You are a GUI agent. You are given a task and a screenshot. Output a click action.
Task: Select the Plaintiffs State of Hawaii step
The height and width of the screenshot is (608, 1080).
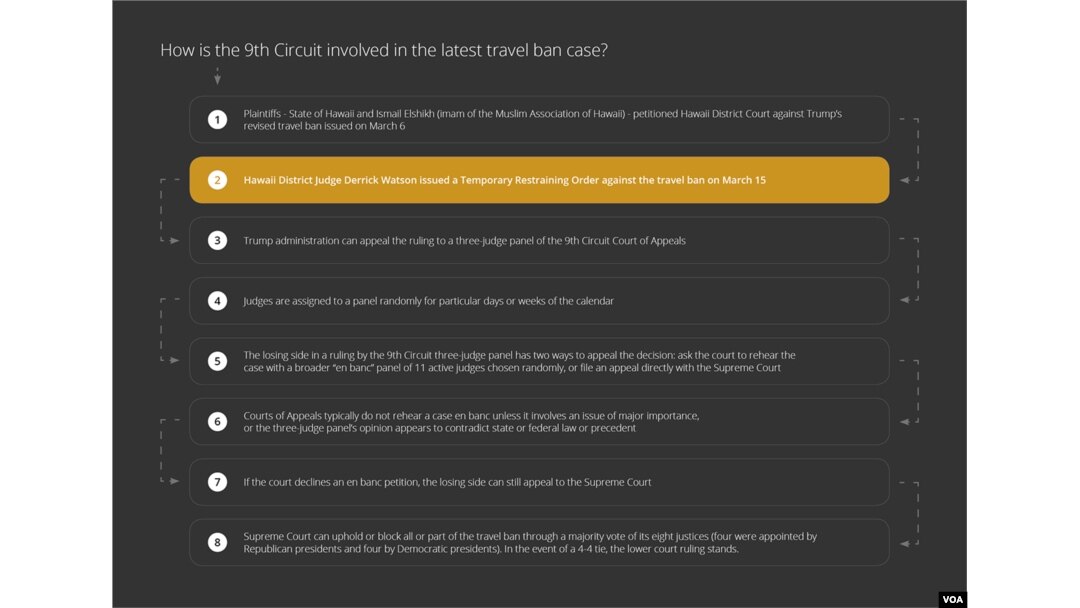[539, 120]
